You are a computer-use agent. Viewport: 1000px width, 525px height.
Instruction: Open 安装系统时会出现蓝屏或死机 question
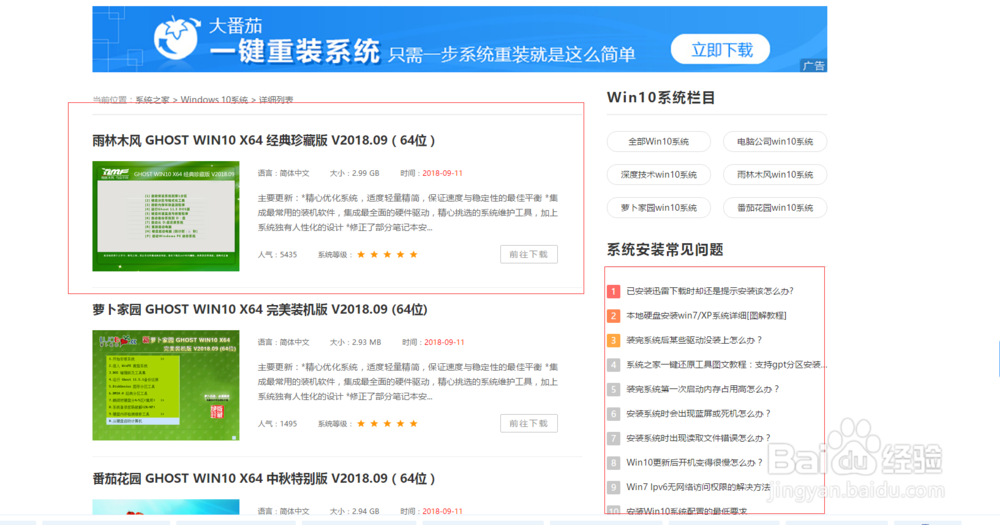(x=698, y=414)
